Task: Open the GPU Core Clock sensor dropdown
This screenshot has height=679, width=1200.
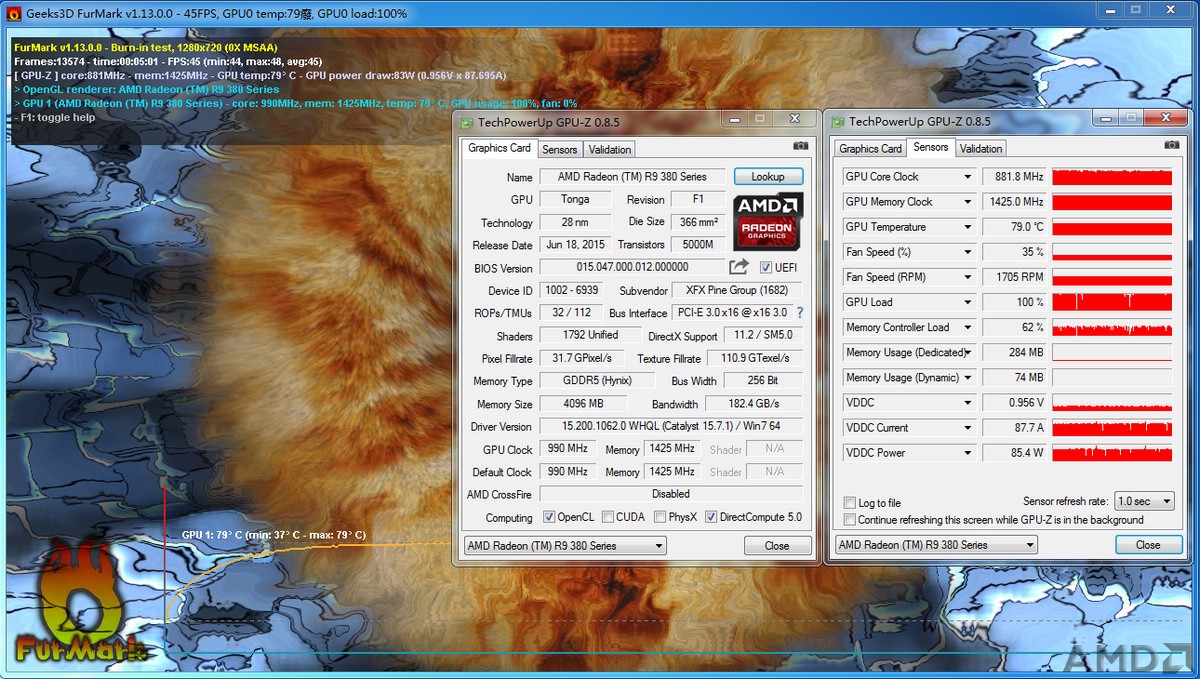Action: 967,177
